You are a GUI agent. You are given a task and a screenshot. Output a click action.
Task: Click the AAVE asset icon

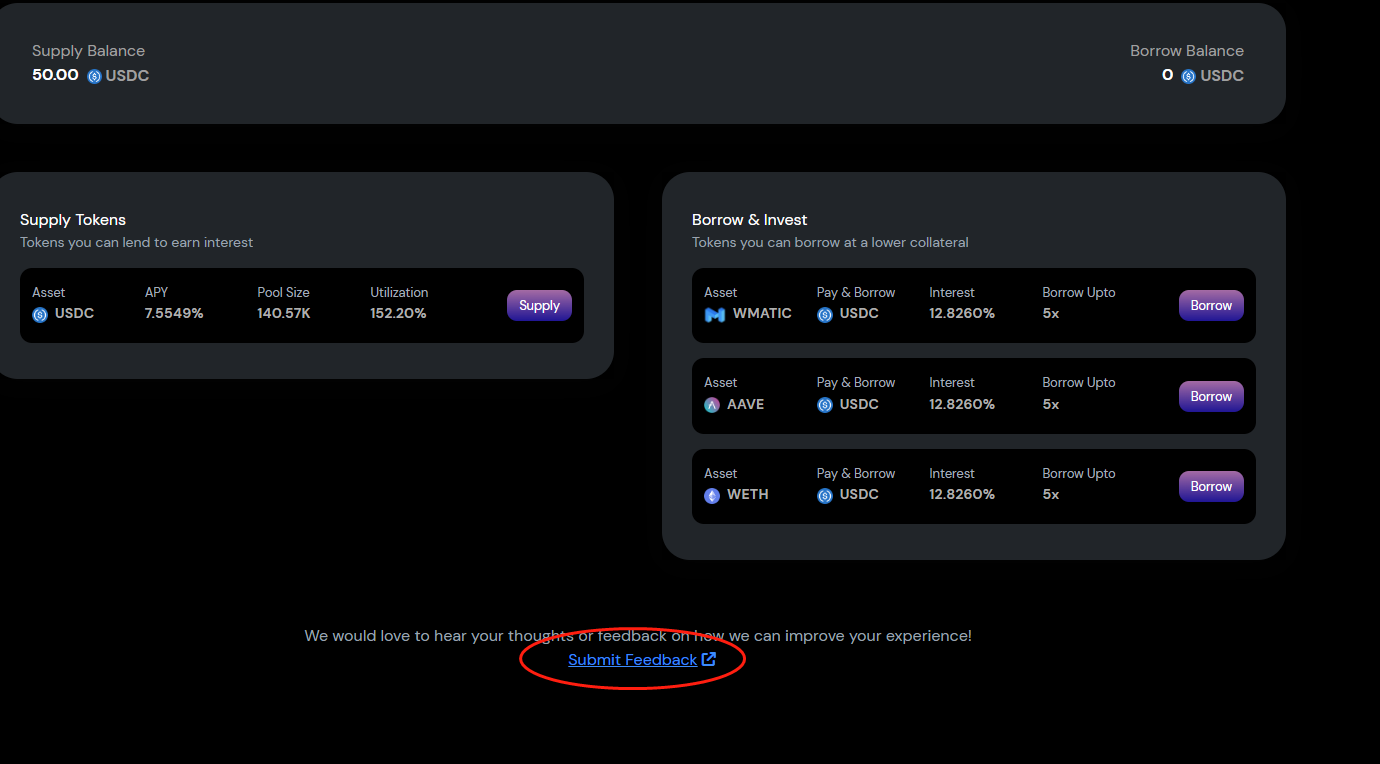tap(712, 405)
